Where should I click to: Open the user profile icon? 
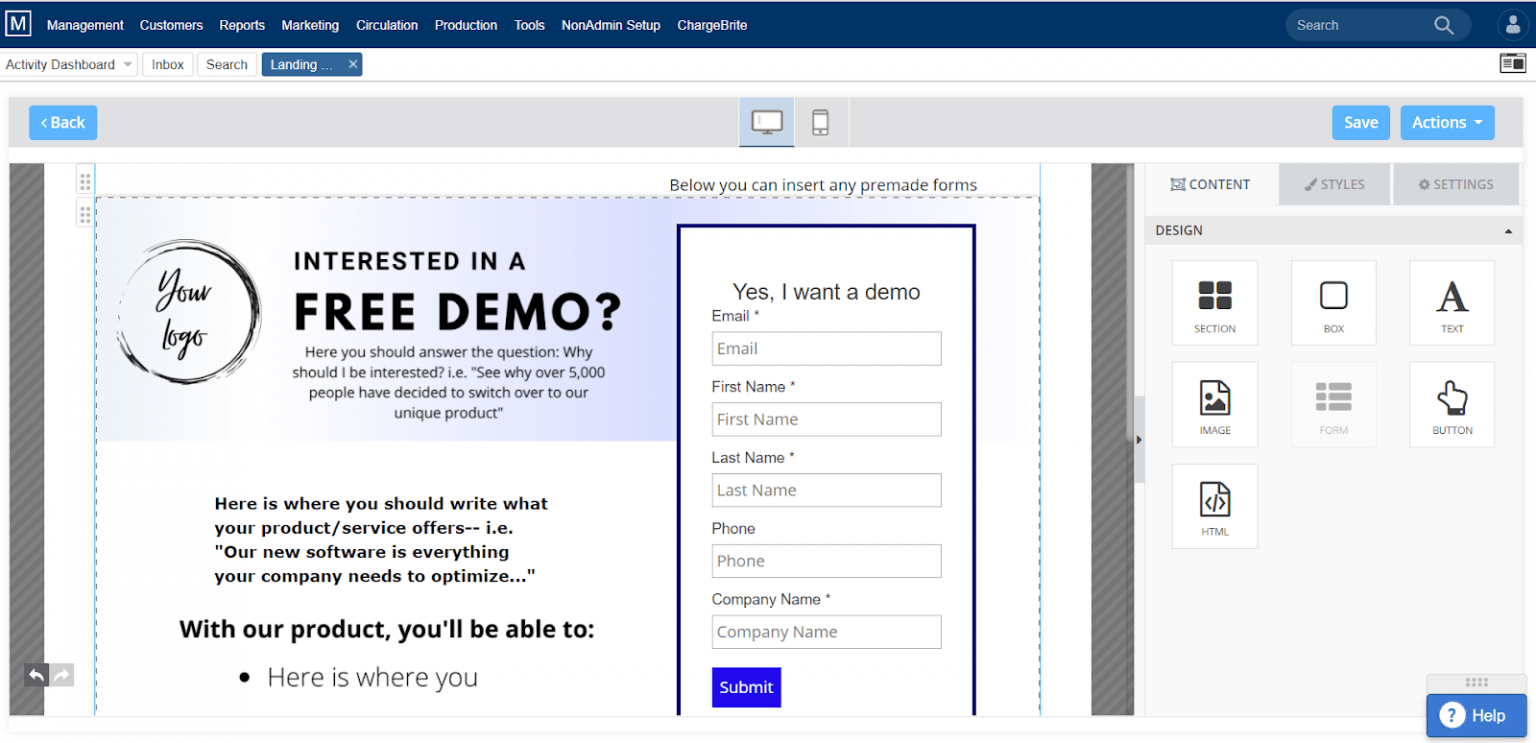pyautogui.click(x=1513, y=24)
